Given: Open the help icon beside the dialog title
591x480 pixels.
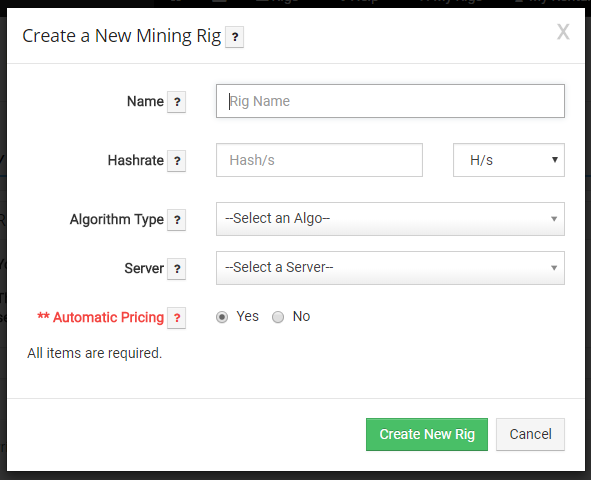Looking at the screenshot, I should coord(234,37).
